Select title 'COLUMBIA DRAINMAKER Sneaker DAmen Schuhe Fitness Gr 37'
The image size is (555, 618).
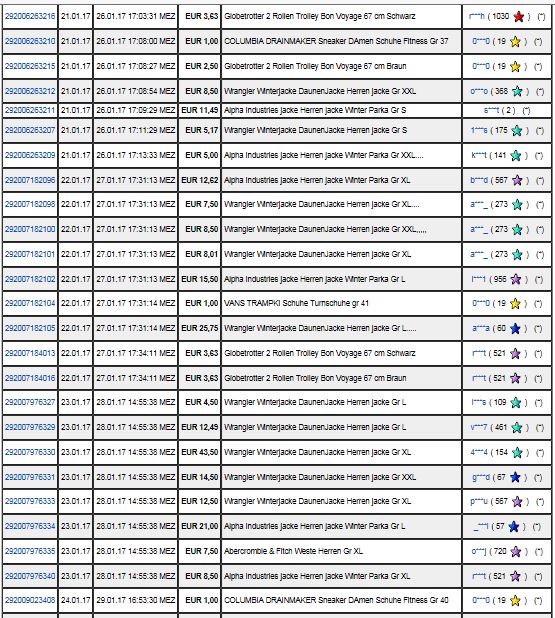tap(336, 41)
